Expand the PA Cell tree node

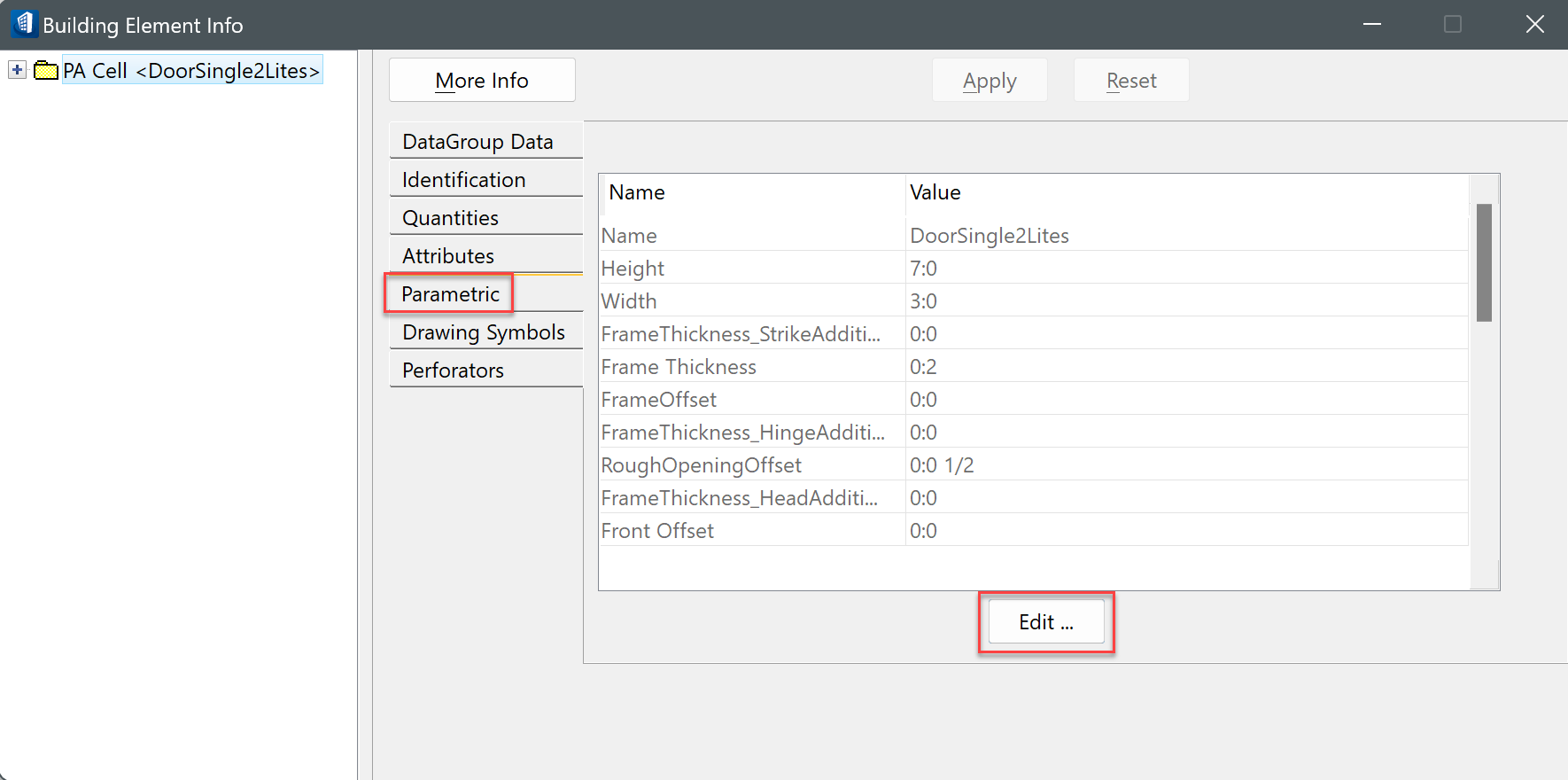[17, 70]
